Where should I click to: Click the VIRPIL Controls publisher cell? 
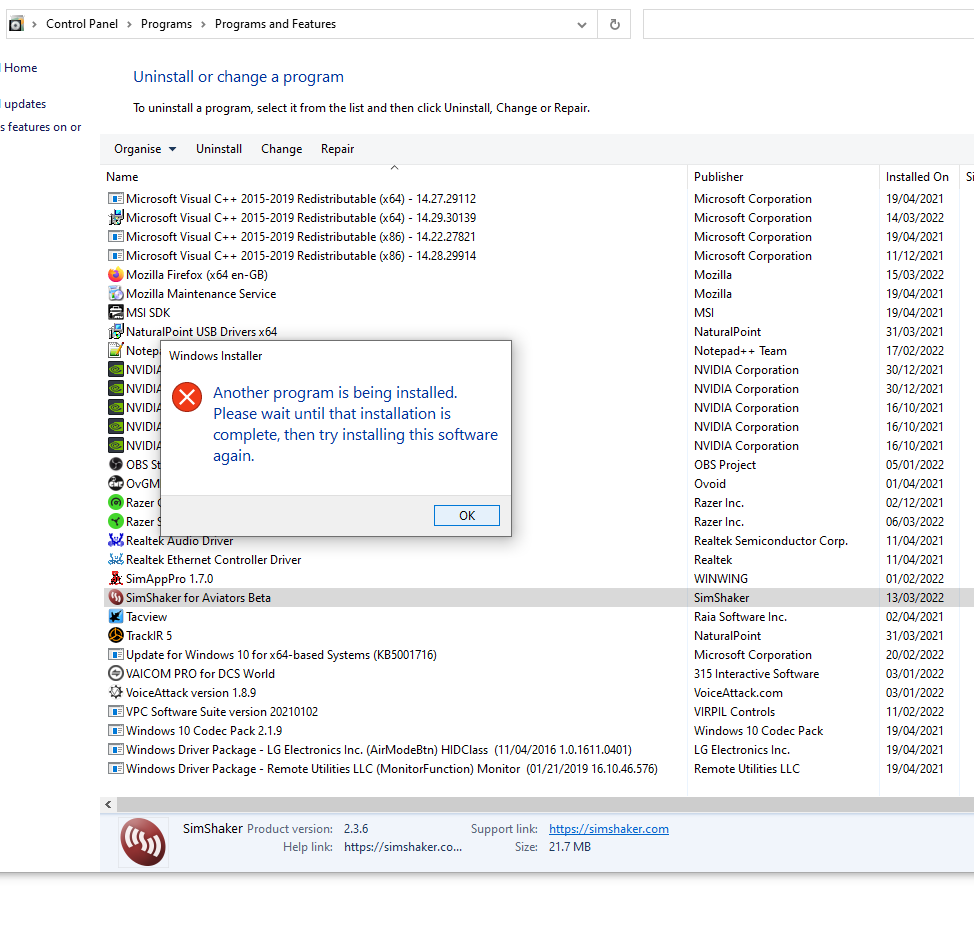734,712
